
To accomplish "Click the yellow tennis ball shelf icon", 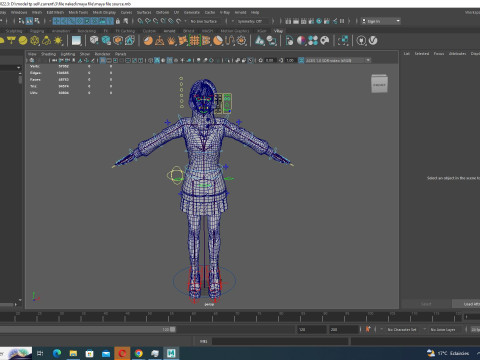I will tap(23, 41).
